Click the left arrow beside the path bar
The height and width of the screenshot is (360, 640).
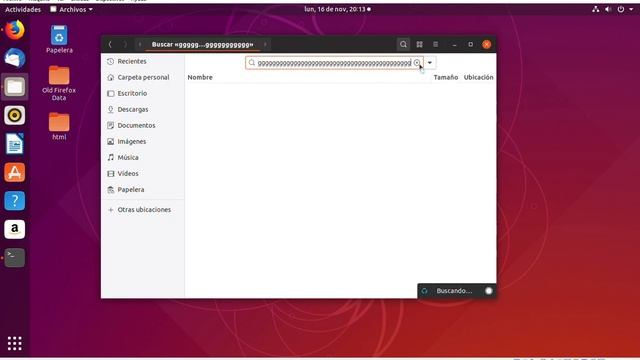point(140,44)
